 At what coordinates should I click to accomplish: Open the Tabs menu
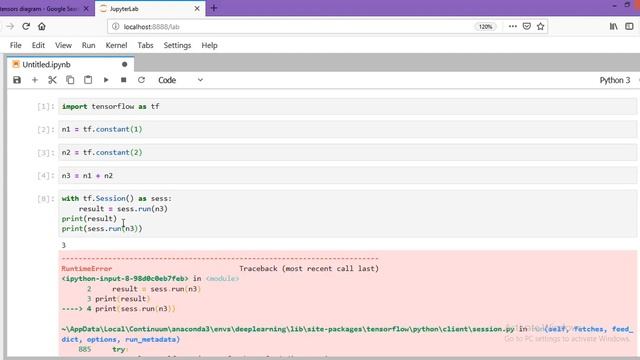pos(145,45)
